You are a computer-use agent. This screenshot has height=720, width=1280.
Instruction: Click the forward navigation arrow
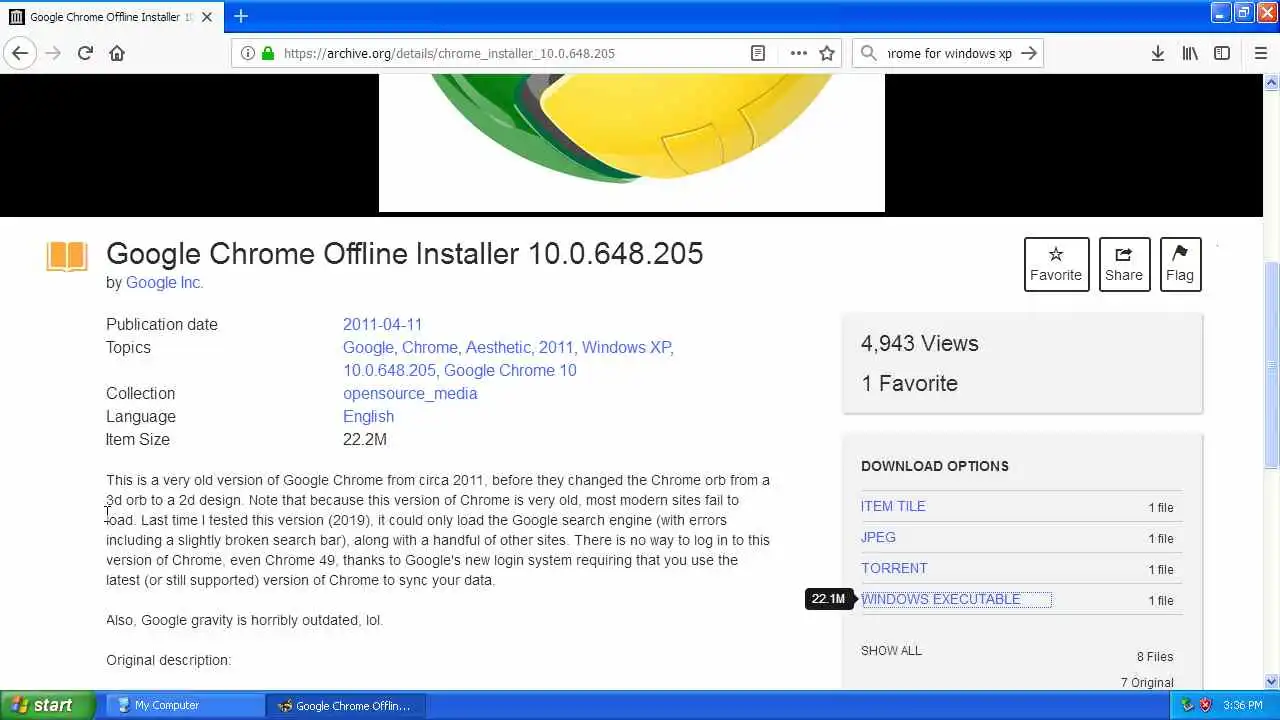(x=53, y=53)
